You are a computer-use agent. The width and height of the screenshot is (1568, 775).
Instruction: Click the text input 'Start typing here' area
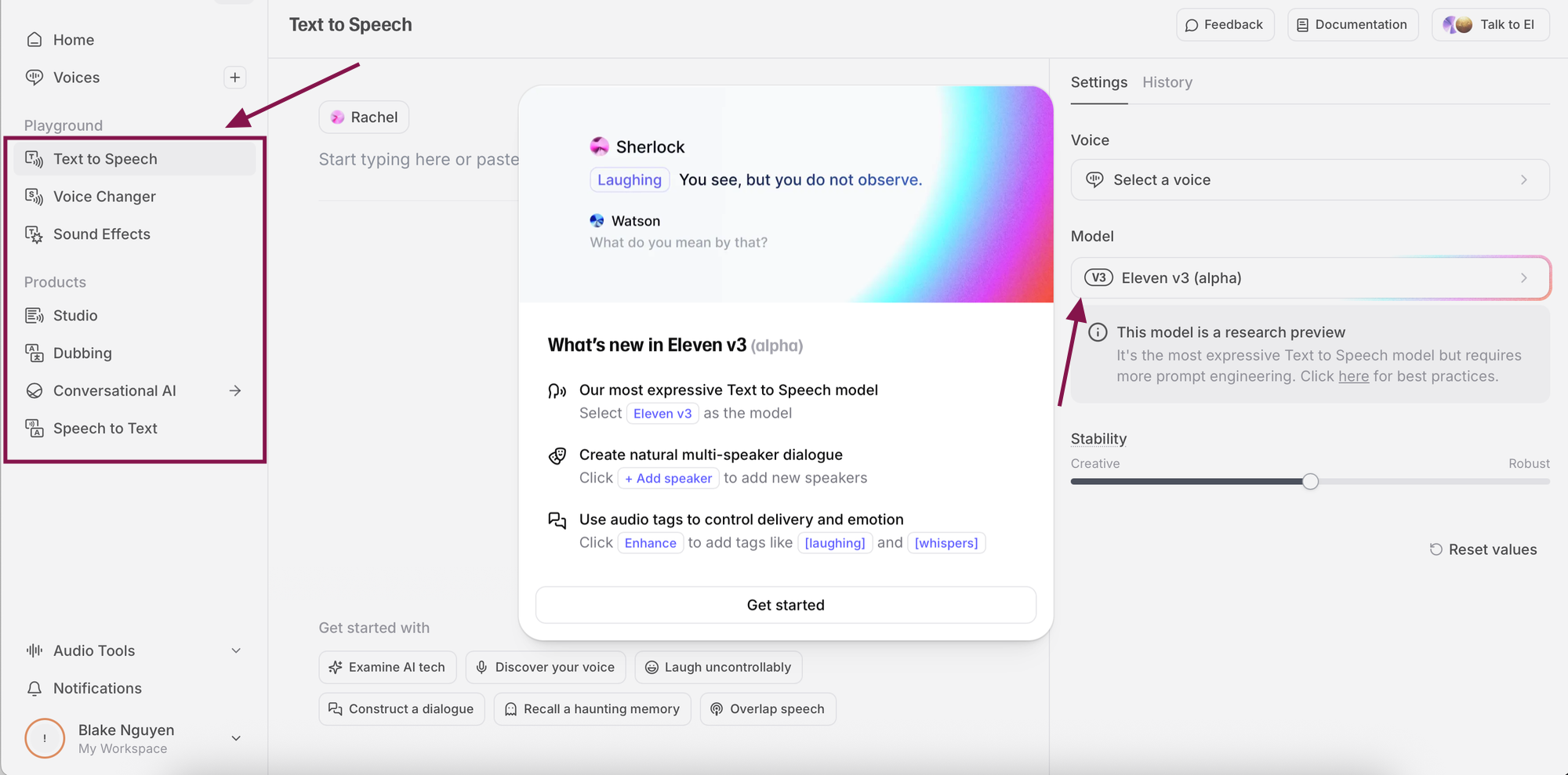pyautogui.click(x=419, y=160)
